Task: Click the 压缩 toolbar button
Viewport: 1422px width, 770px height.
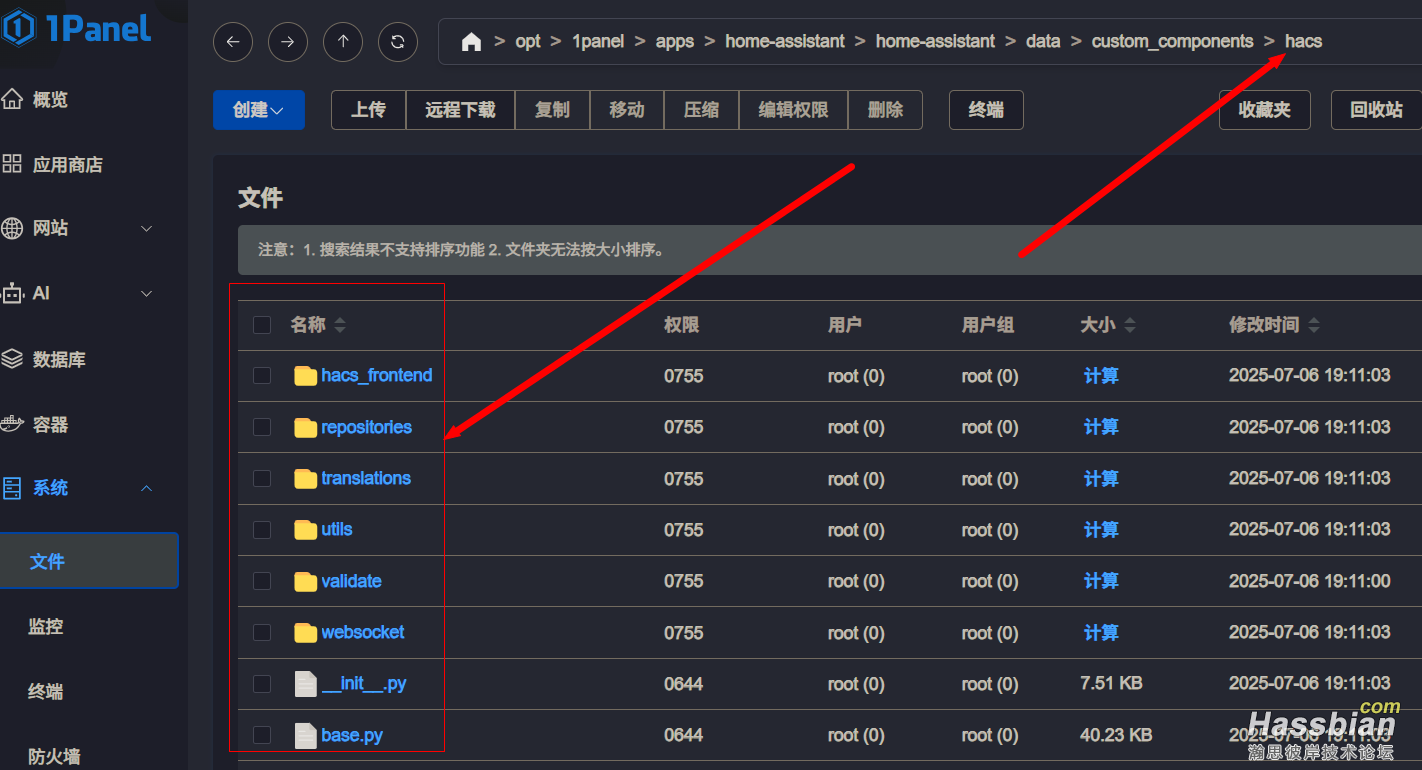Action: (701, 110)
